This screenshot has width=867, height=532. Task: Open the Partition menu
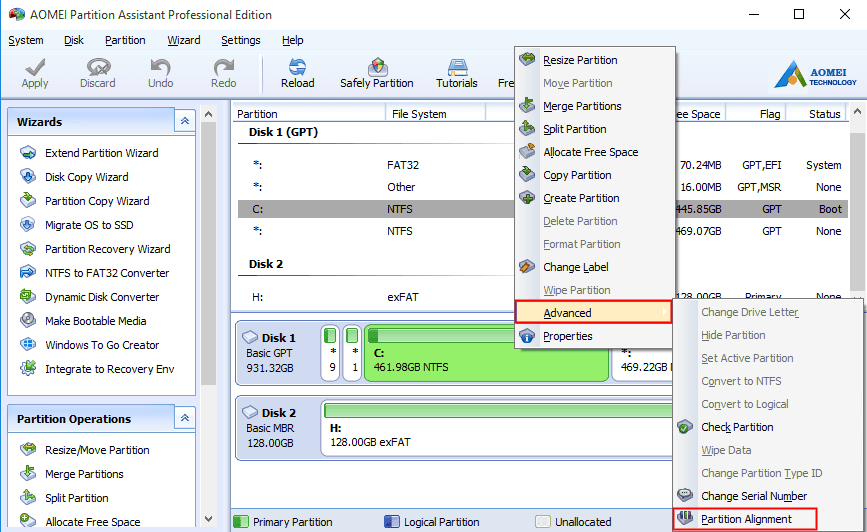point(125,40)
